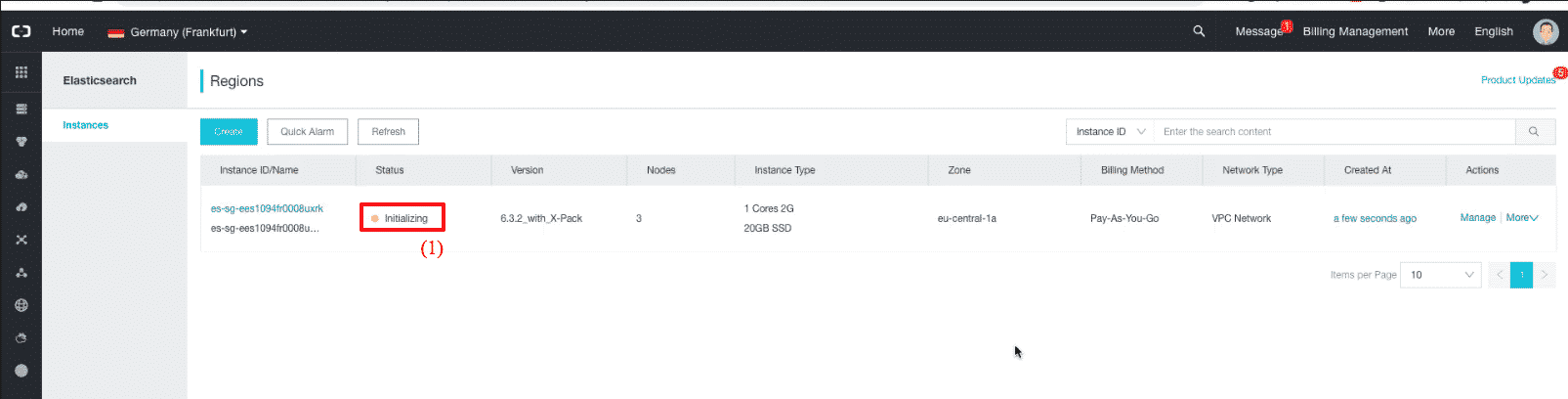The height and width of the screenshot is (399, 1568).
Task: Open Message notifications
Action: tap(1260, 31)
